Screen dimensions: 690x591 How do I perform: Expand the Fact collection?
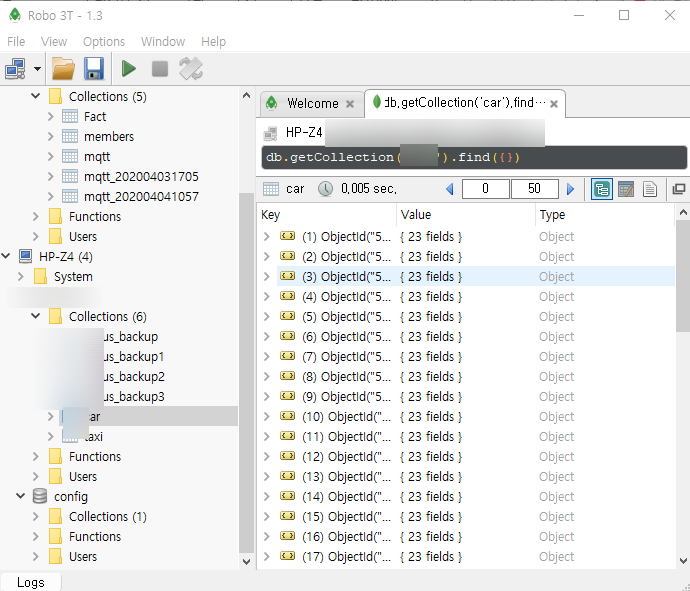(50, 117)
